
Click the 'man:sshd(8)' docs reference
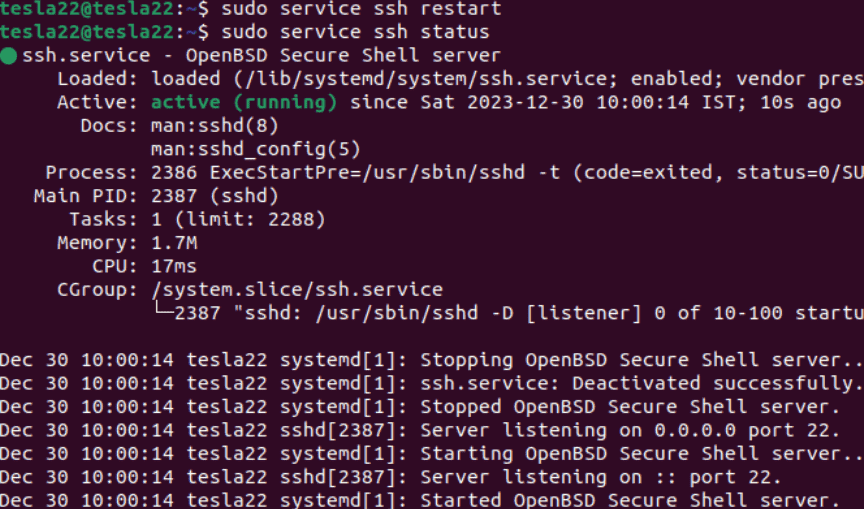coord(215,126)
